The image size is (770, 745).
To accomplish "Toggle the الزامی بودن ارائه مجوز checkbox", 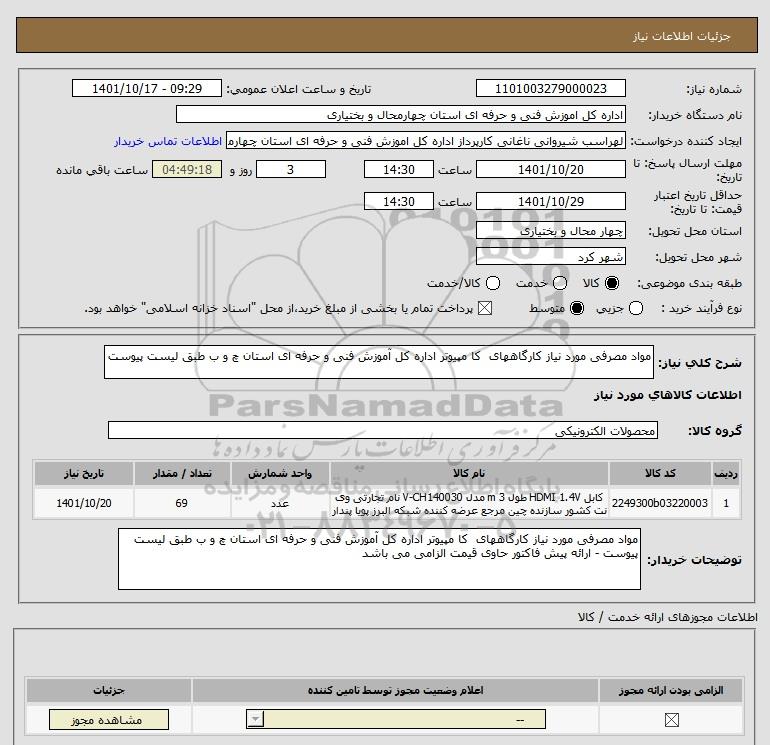I will [x=671, y=720].
